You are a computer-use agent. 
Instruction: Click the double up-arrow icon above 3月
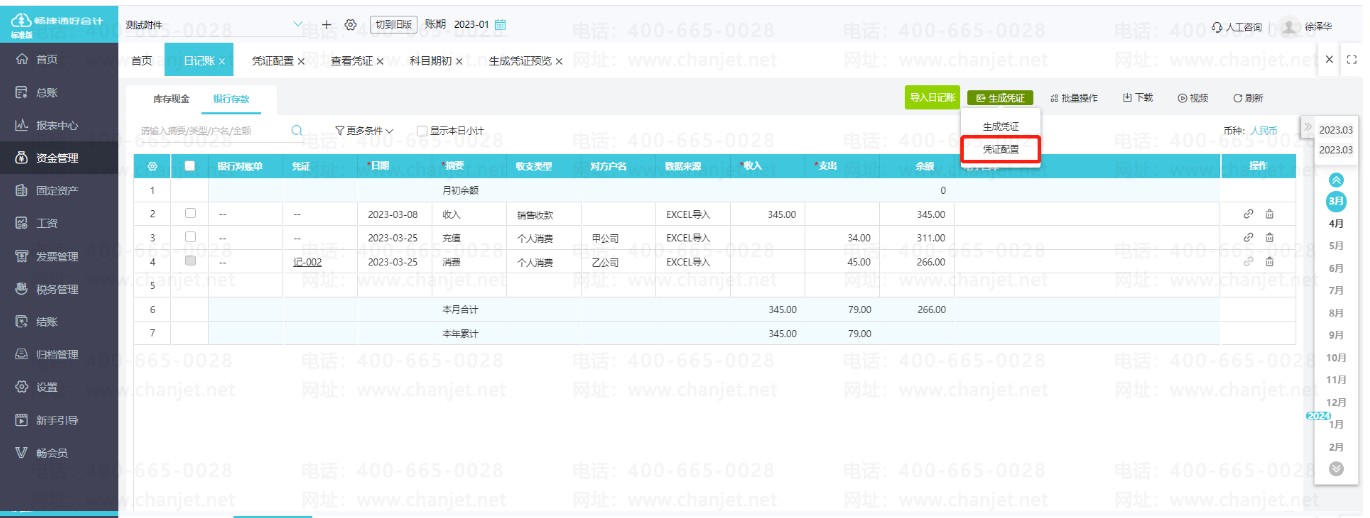[x=1336, y=180]
